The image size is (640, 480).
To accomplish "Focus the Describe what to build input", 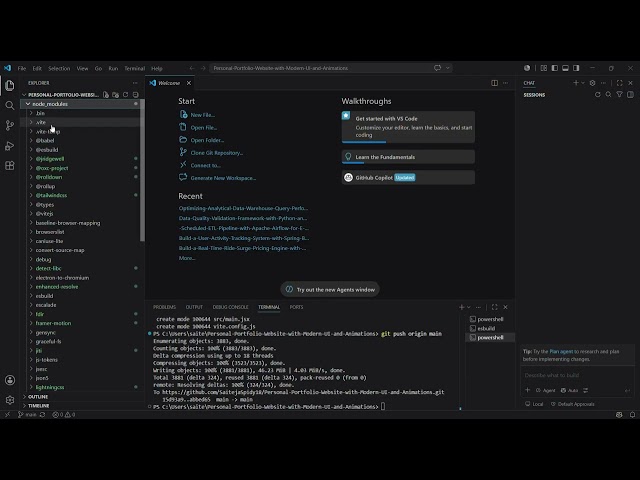I will (x=576, y=375).
